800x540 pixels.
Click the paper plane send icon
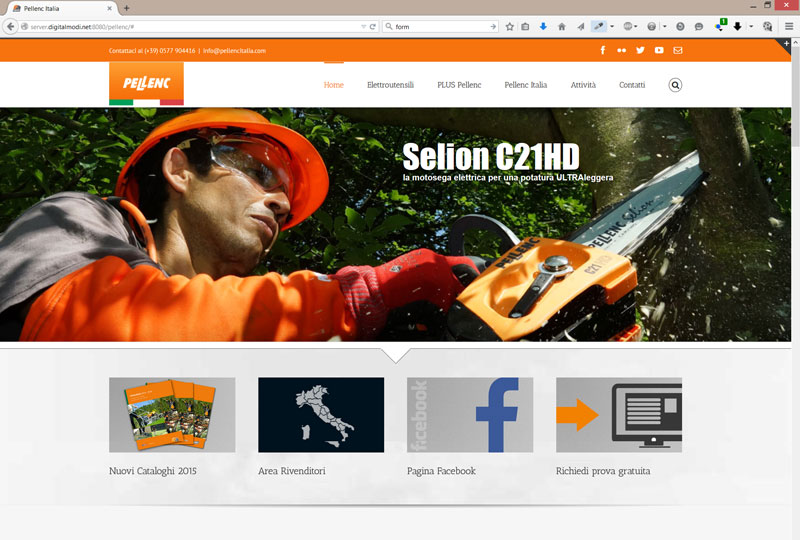click(581, 27)
